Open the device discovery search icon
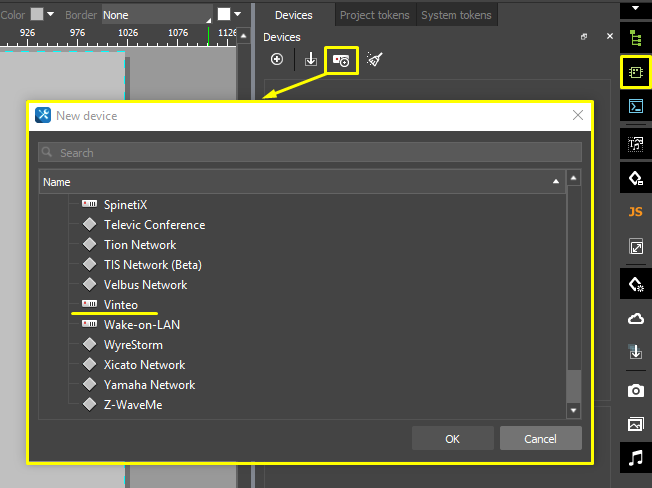This screenshot has height=488, width=652. tap(341, 60)
